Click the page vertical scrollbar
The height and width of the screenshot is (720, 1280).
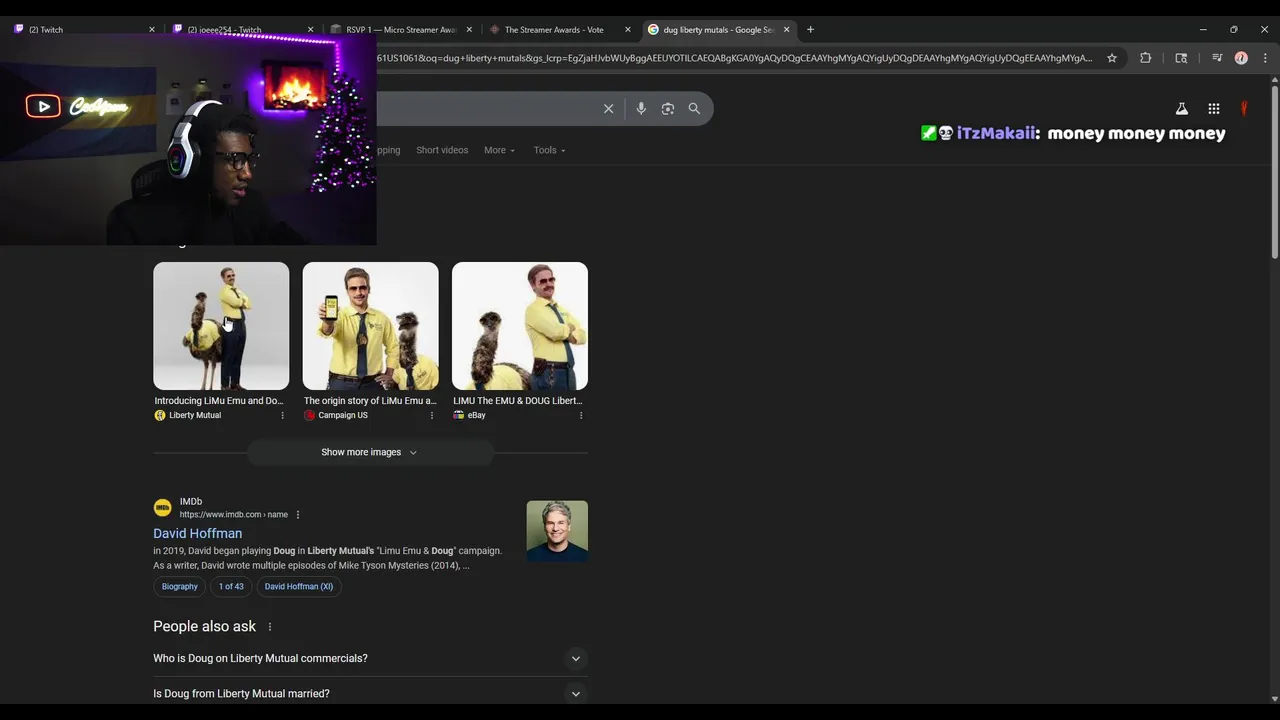(1274, 170)
